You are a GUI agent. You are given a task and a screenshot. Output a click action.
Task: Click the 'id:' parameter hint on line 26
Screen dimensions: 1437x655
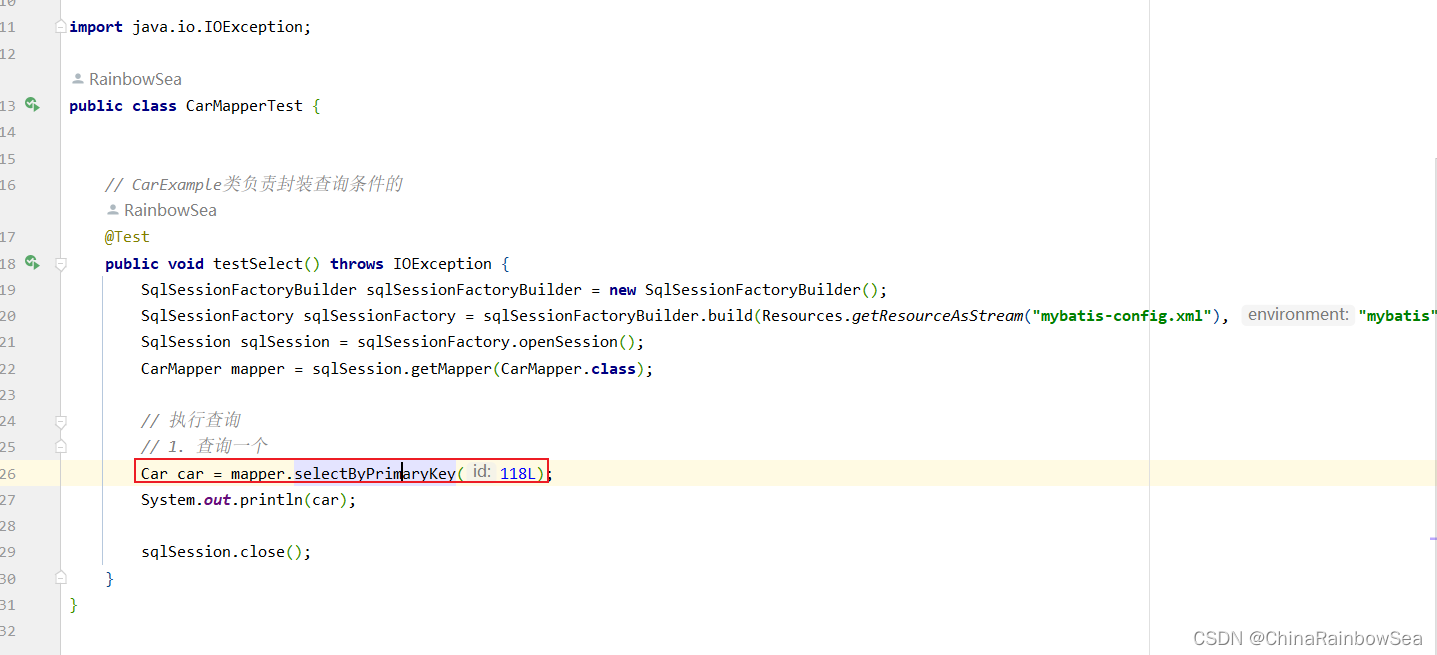click(481, 472)
